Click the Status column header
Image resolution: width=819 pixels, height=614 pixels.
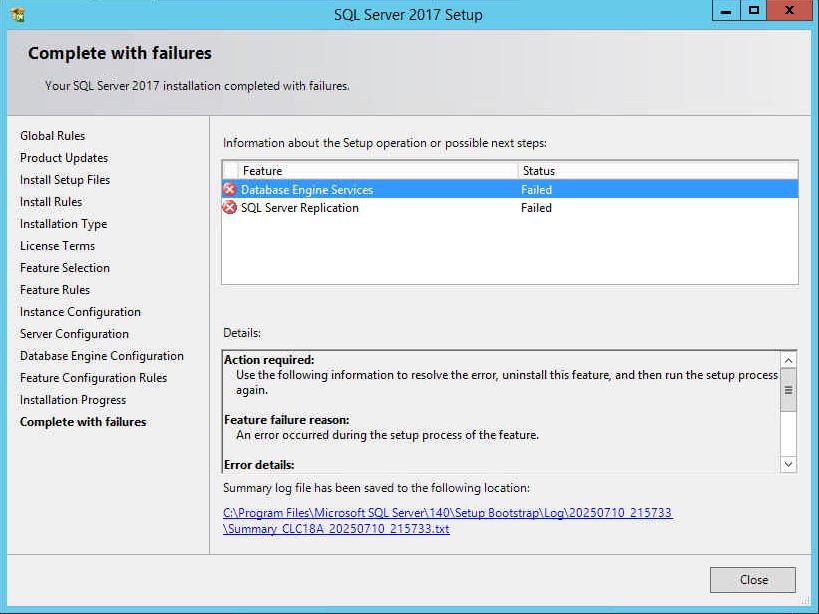coord(658,171)
